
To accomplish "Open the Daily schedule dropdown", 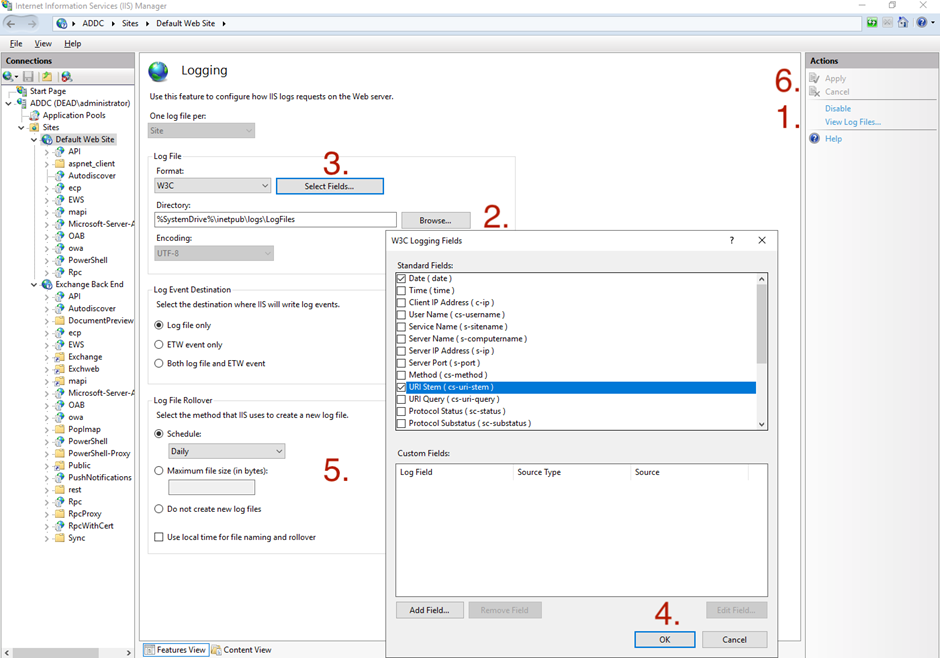I will [278, 452].
